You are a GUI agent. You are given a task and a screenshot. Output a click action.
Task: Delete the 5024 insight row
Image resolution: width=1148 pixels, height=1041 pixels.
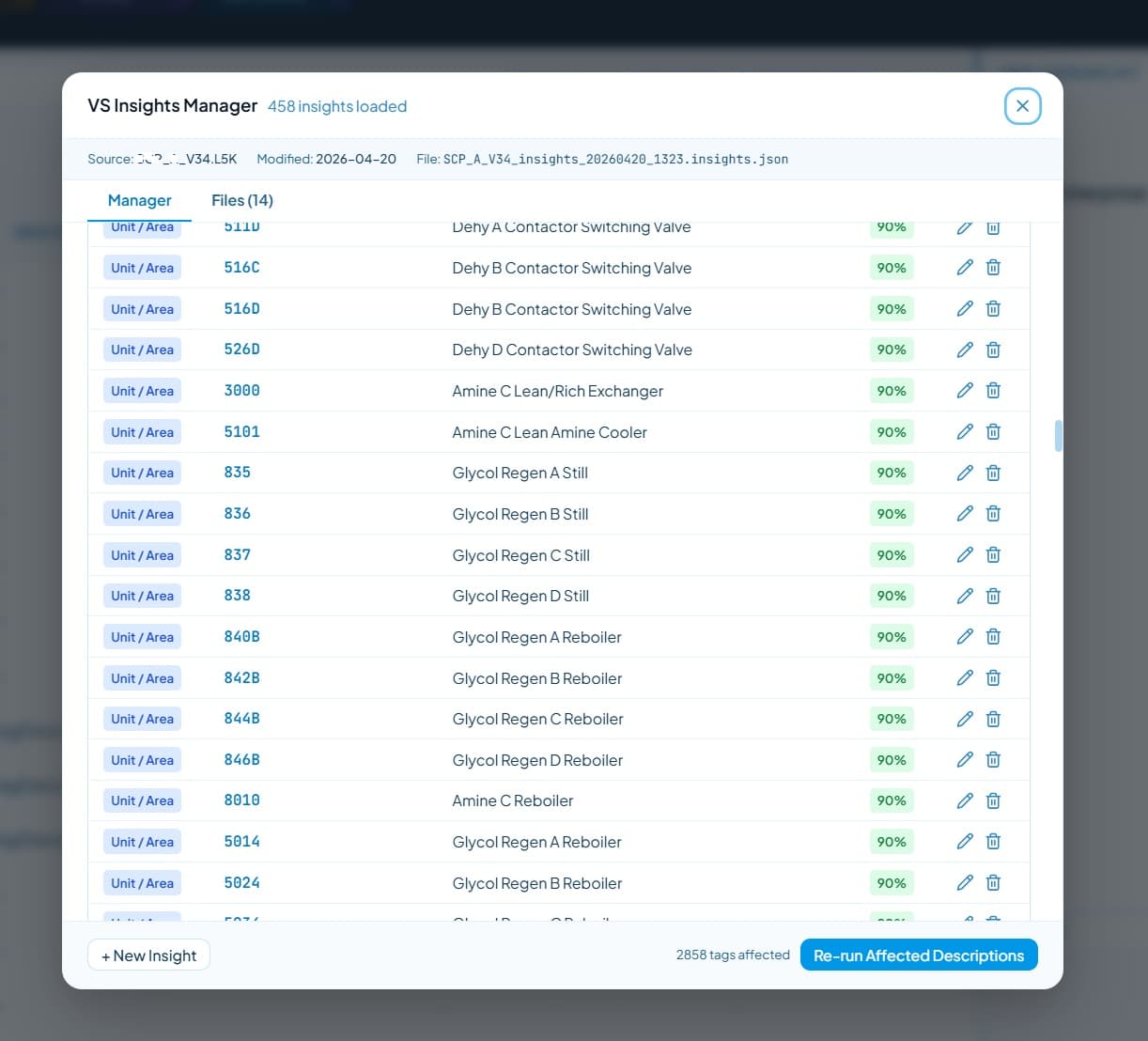point(993,883)
